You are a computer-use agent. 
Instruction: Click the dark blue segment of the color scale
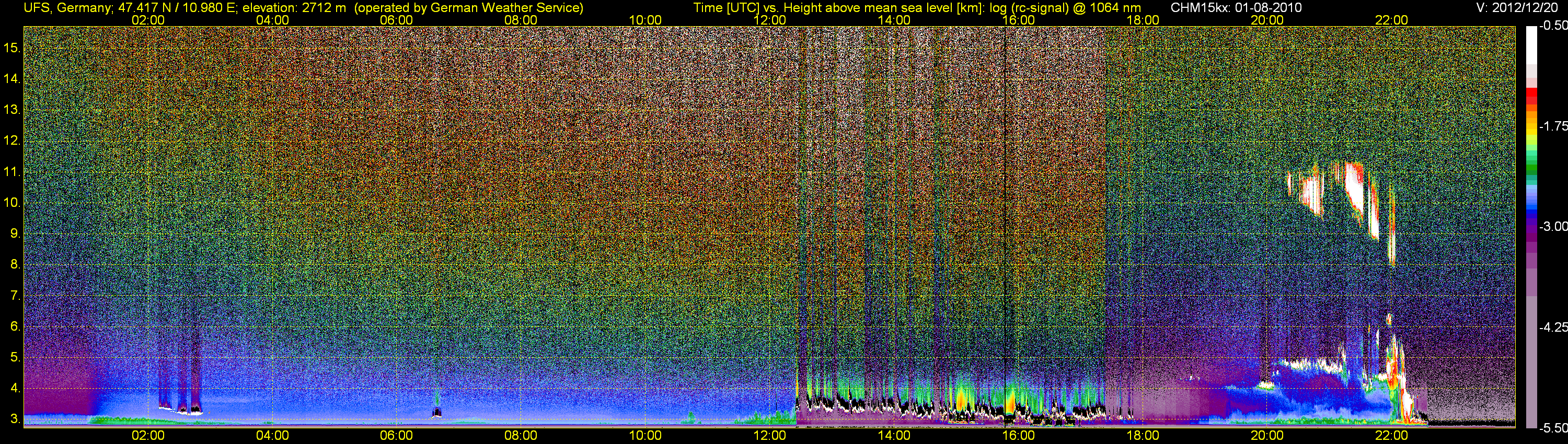click(1531, 214)
